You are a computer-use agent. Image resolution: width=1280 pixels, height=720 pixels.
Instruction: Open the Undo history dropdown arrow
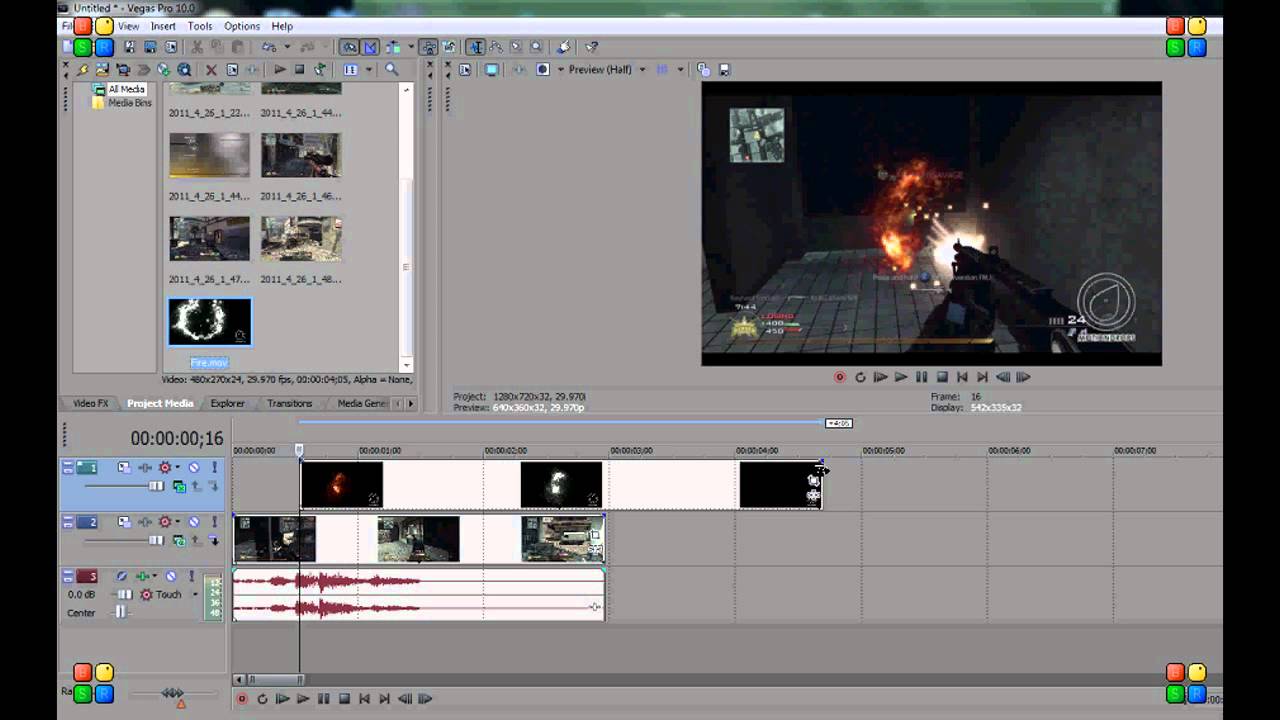click(x=287, y=47)
